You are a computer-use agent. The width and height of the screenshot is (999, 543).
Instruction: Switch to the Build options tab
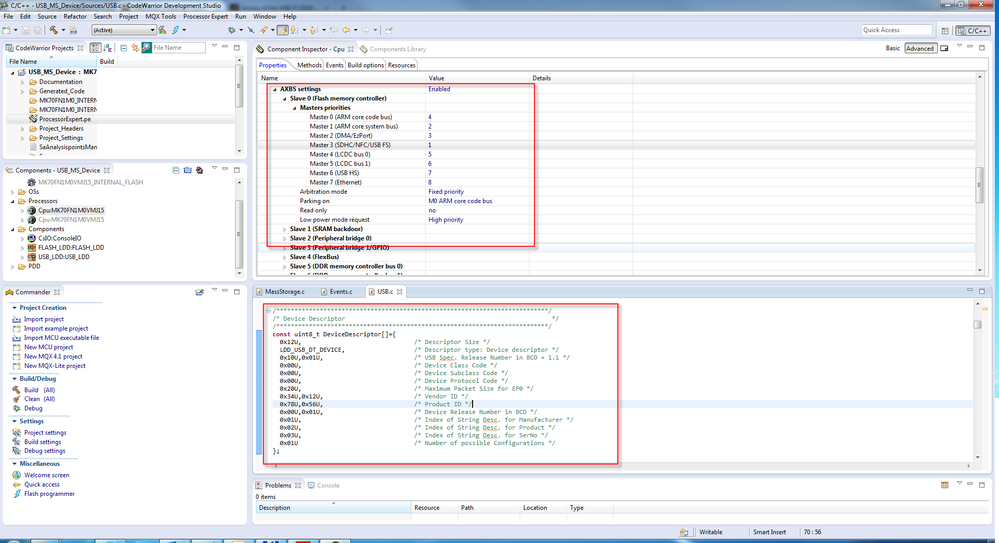point(366,65)
